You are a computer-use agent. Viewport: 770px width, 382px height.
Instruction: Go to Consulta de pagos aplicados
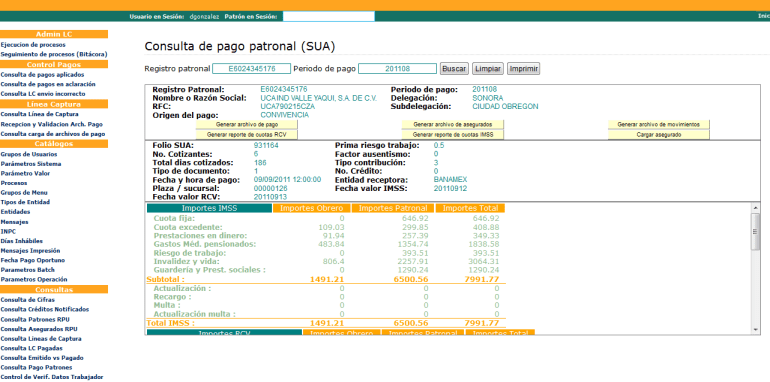click(x=42, y=75)
